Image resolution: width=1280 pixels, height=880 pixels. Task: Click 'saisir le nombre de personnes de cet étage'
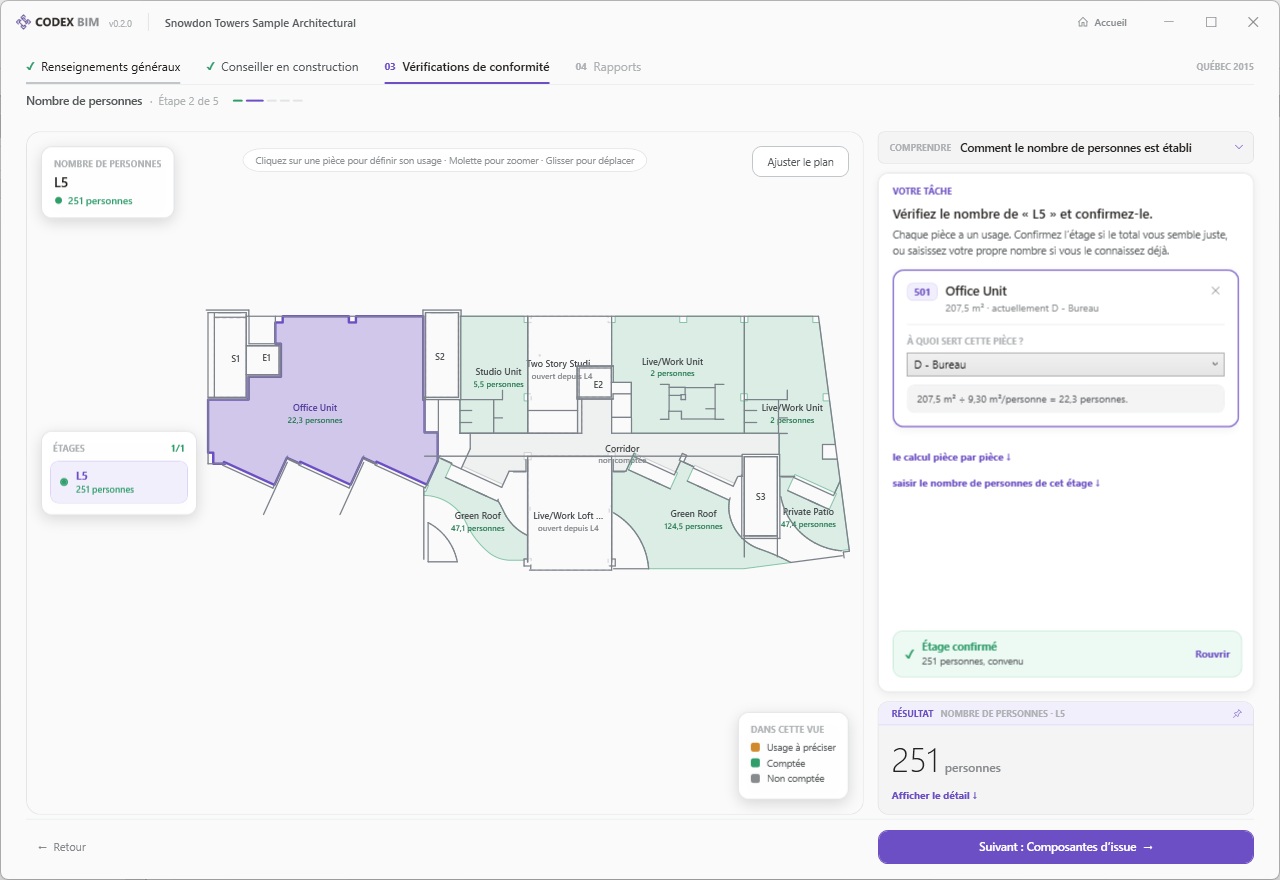point(995,483)
